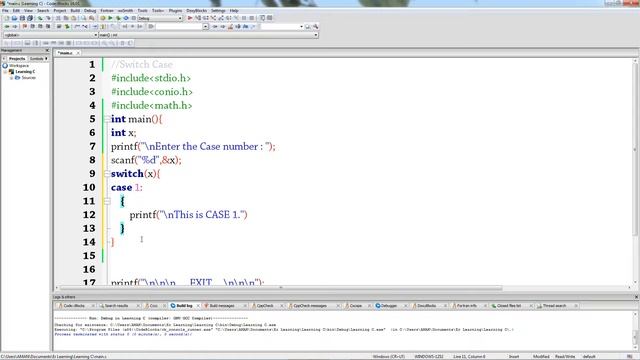Open the Debug menu
This screenshot has width=640, height=360.
point(90,11)
